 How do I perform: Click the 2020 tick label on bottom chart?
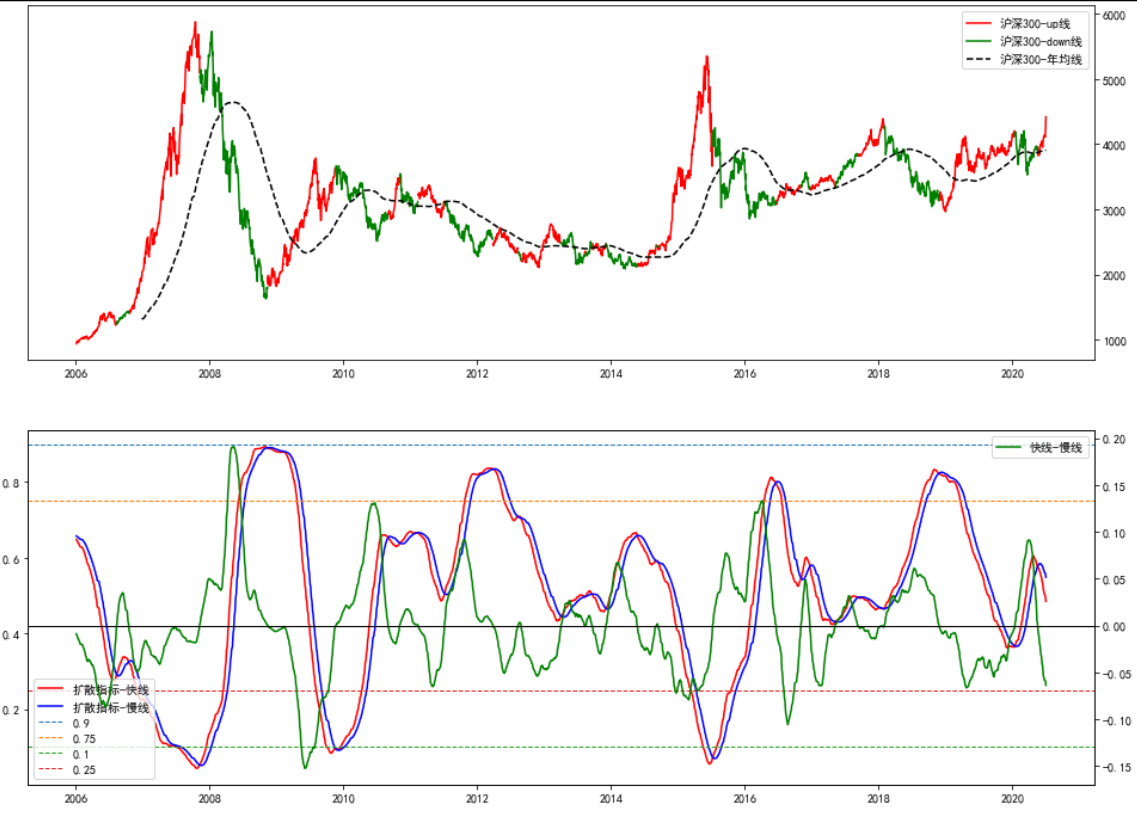[x=1012, y=798]
